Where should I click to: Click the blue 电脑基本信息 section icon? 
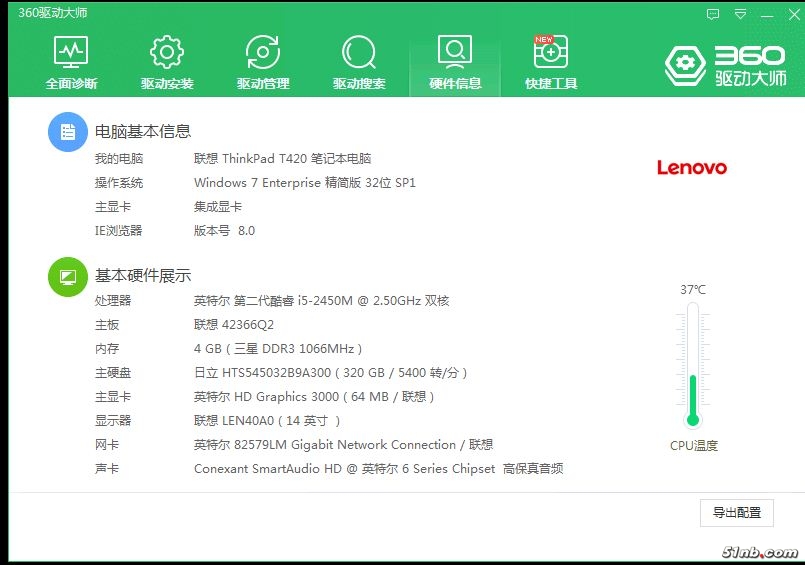(x=68, y=131)
